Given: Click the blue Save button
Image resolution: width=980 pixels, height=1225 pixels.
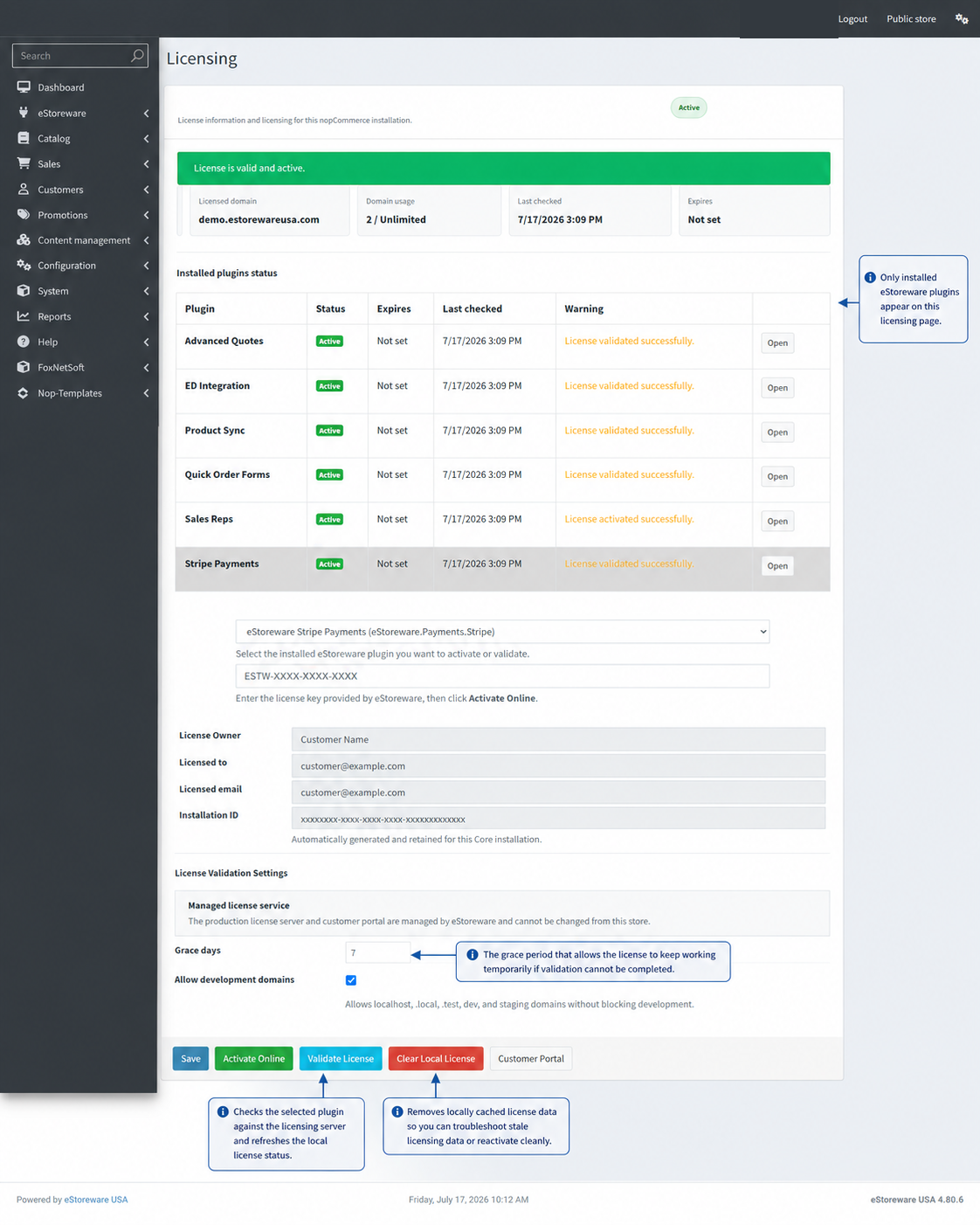Looking at the screenshot, I should pos(190,1058).
